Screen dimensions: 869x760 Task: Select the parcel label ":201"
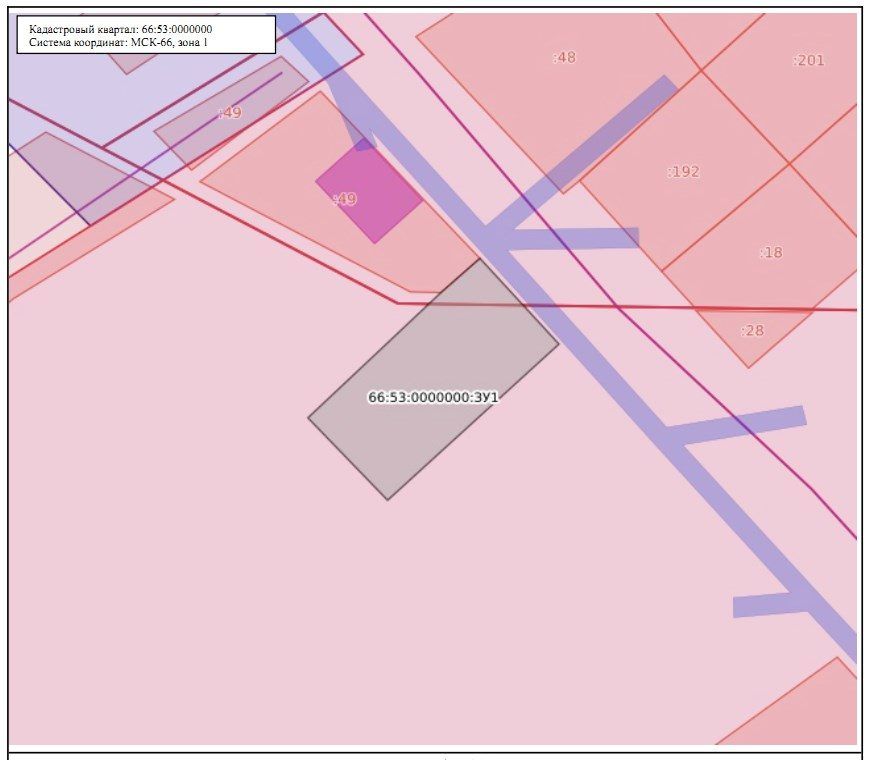click(x=809, y=60)
